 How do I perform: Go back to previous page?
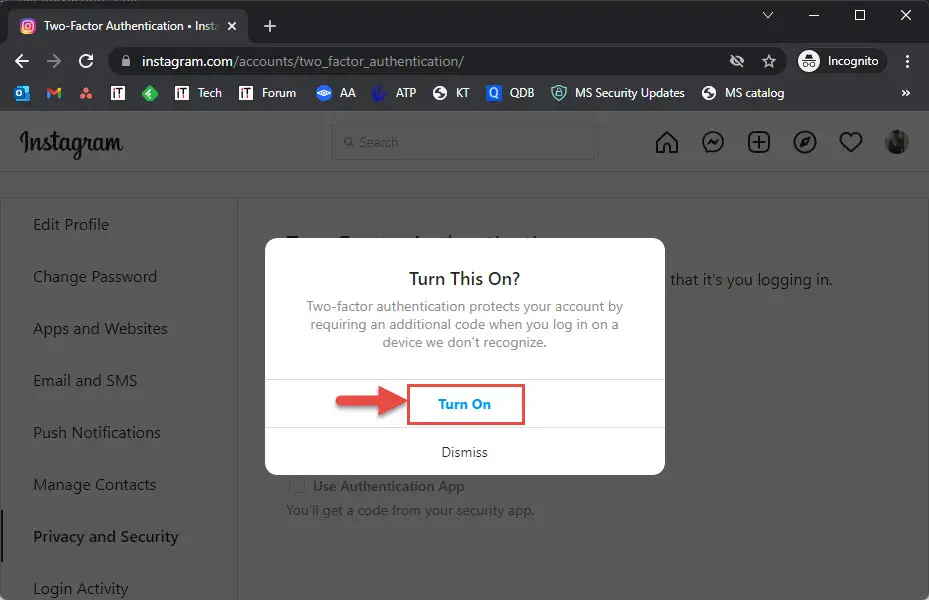pos(22,61)
